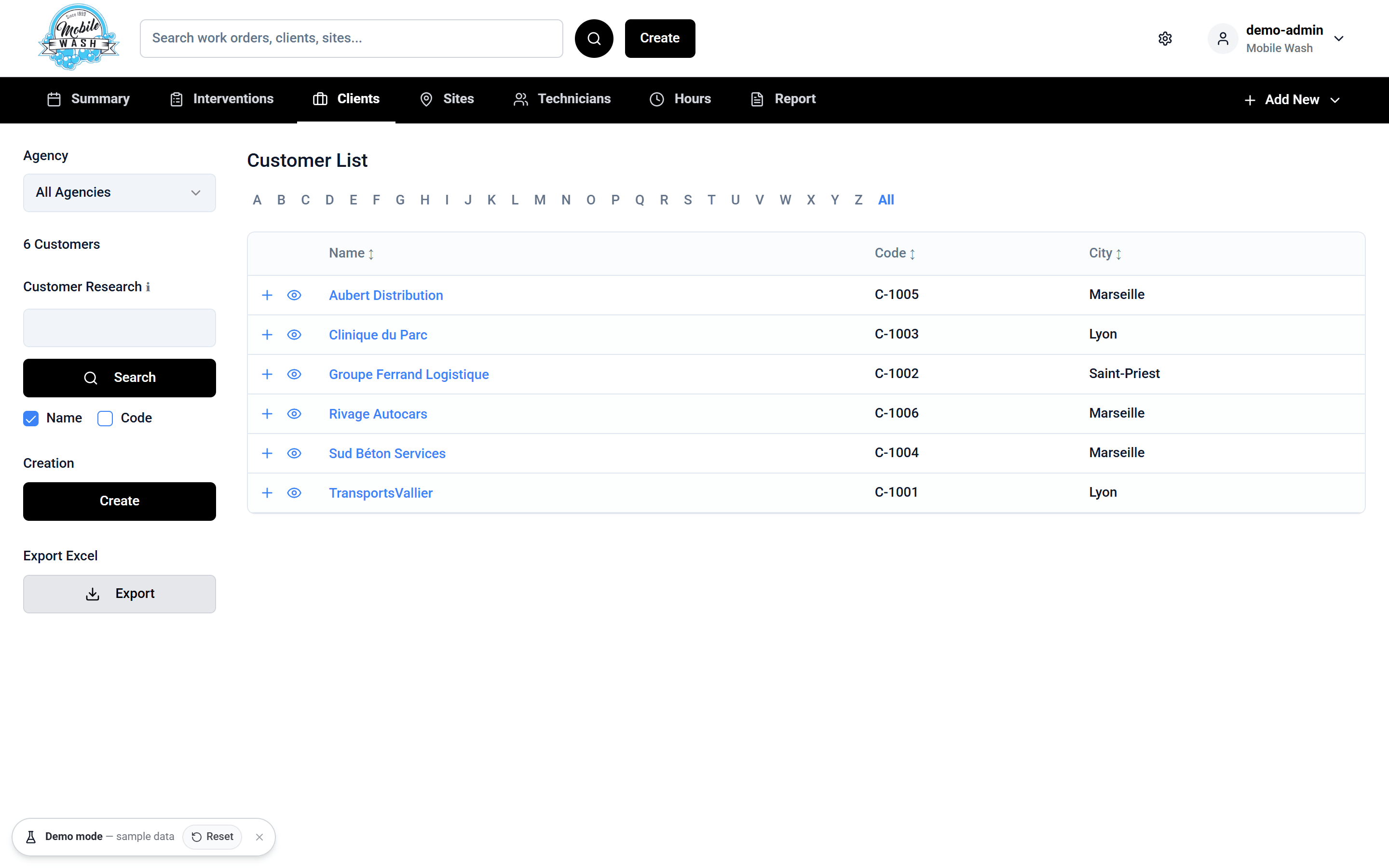View Groupe Ferrand Logistique via eye icon
Viewport: 1389px width, 868px height.
(x=294, y=374)
